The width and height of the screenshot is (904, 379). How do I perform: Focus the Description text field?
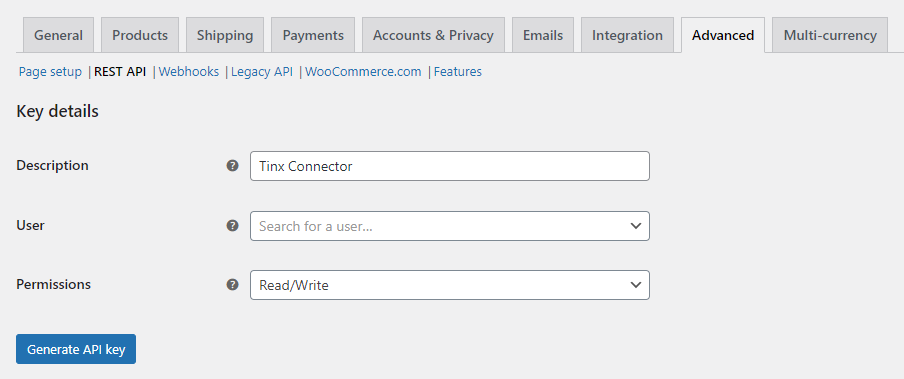tap(450, 166)
